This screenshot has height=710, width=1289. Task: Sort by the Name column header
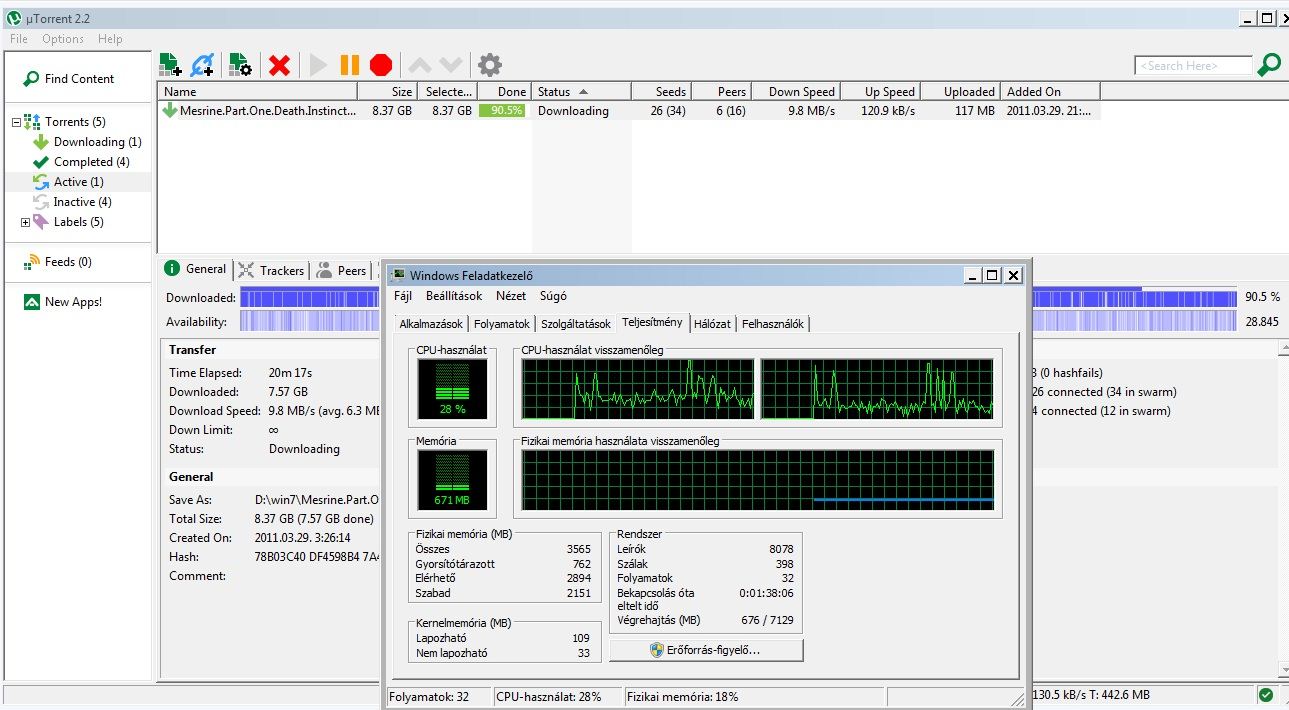coord(258,91)
